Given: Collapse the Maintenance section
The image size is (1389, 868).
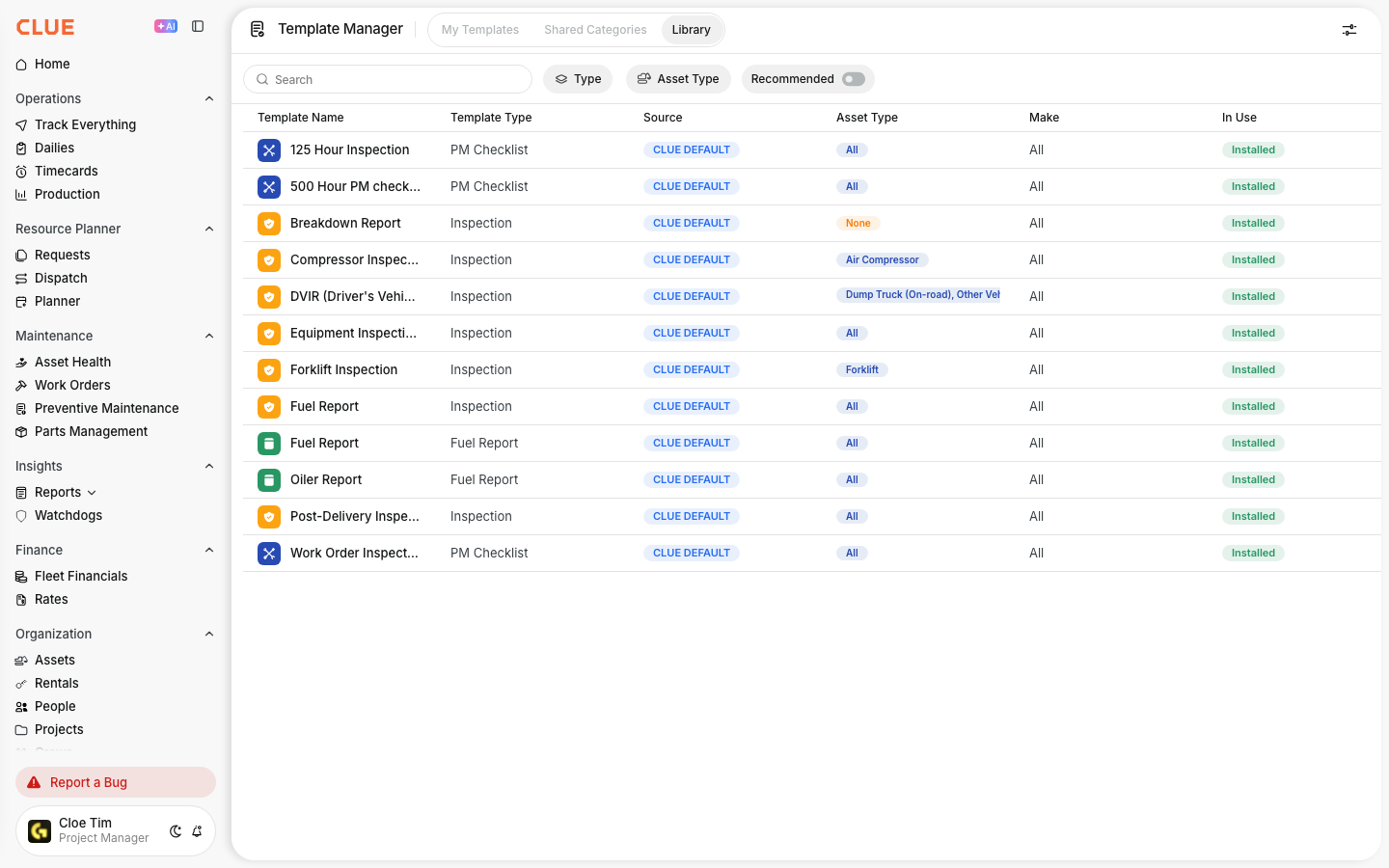Looking at the screenshot, I should pos(209,336).
